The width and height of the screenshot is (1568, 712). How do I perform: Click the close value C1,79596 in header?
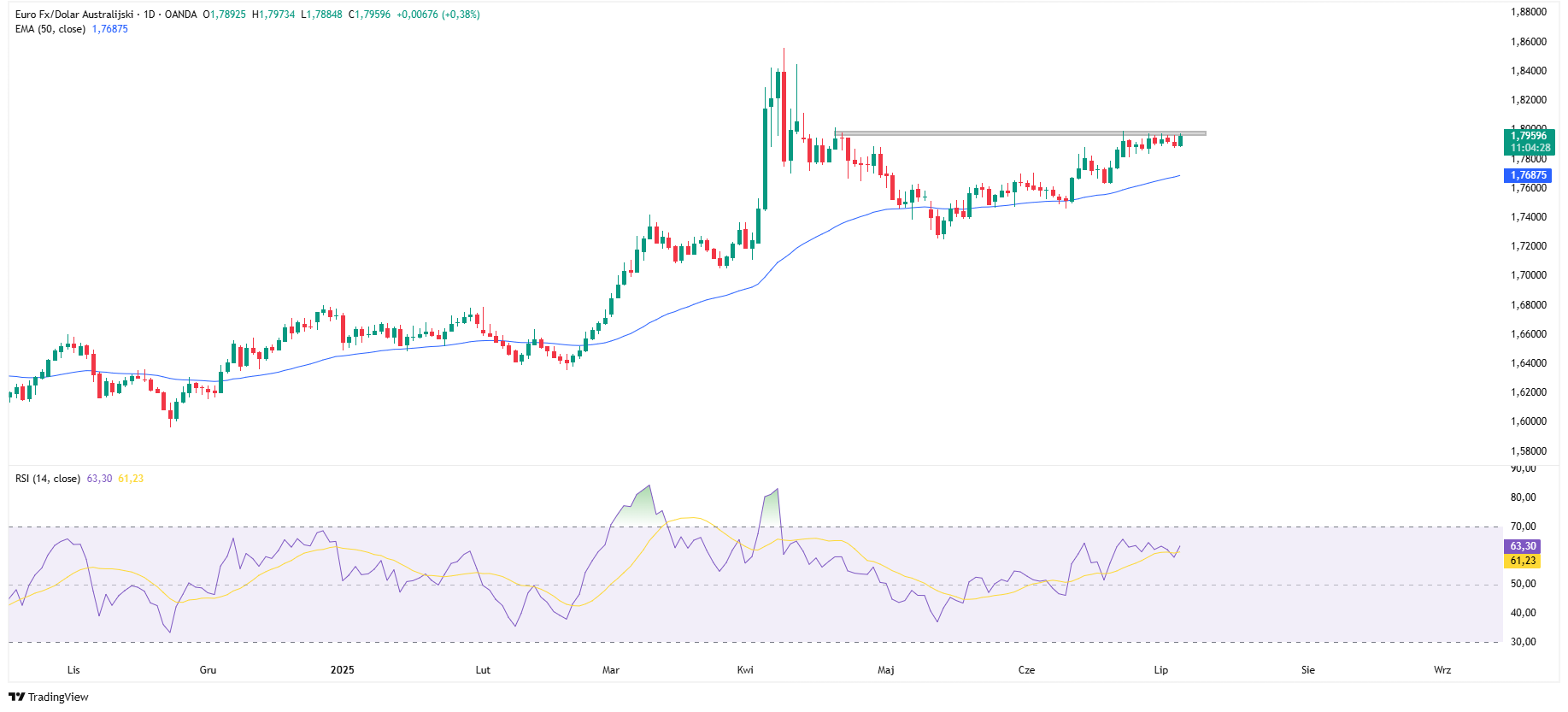point(370,15)
